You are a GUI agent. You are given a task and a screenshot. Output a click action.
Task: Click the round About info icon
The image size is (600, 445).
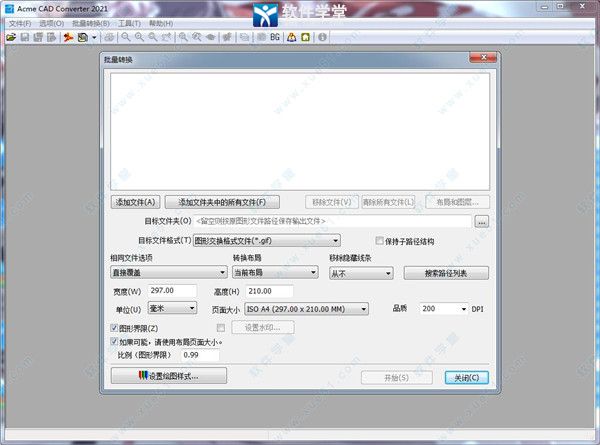[x=322, y=37]
